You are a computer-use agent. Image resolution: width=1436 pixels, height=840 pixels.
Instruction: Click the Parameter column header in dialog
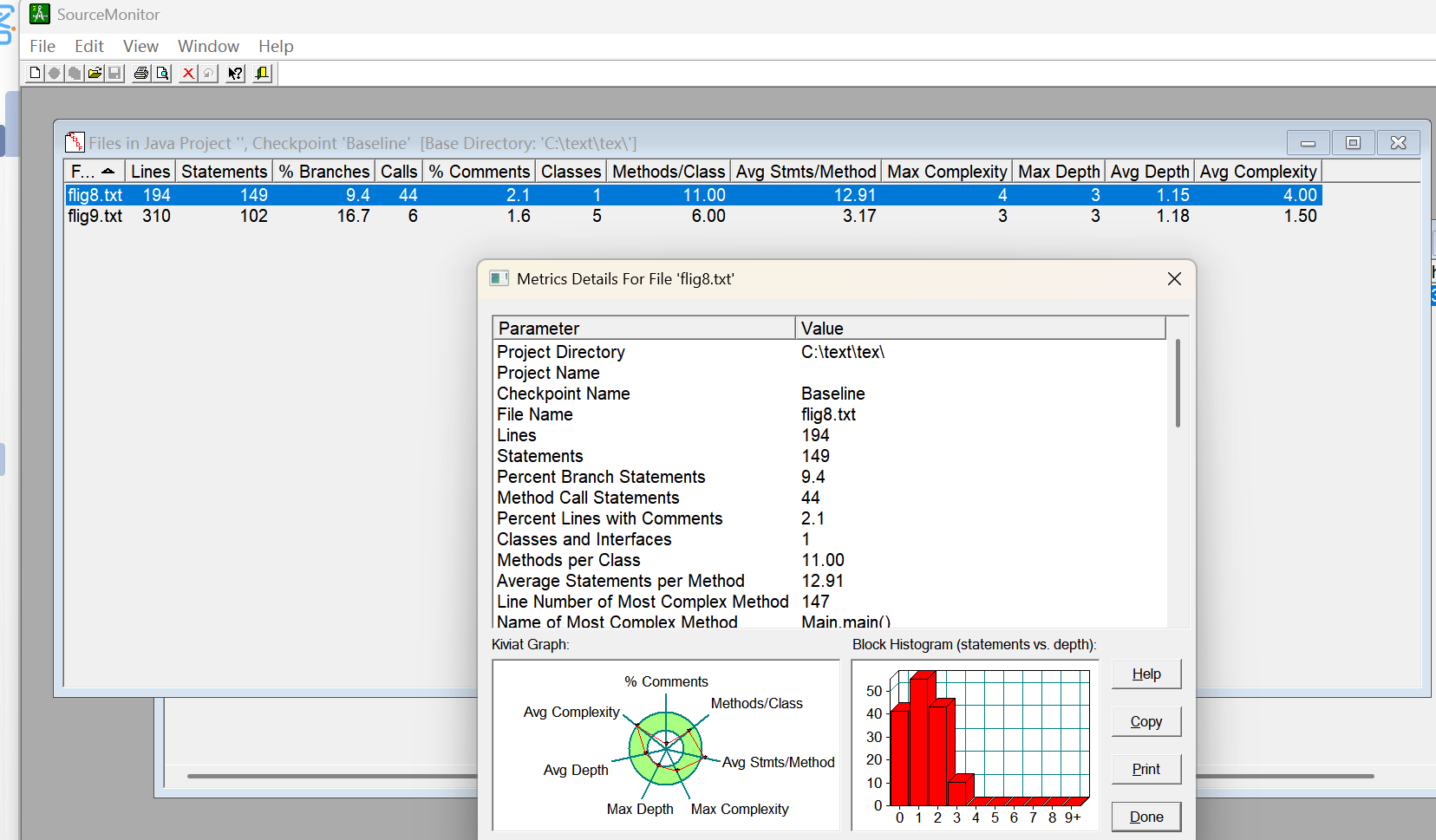(644, 329)
